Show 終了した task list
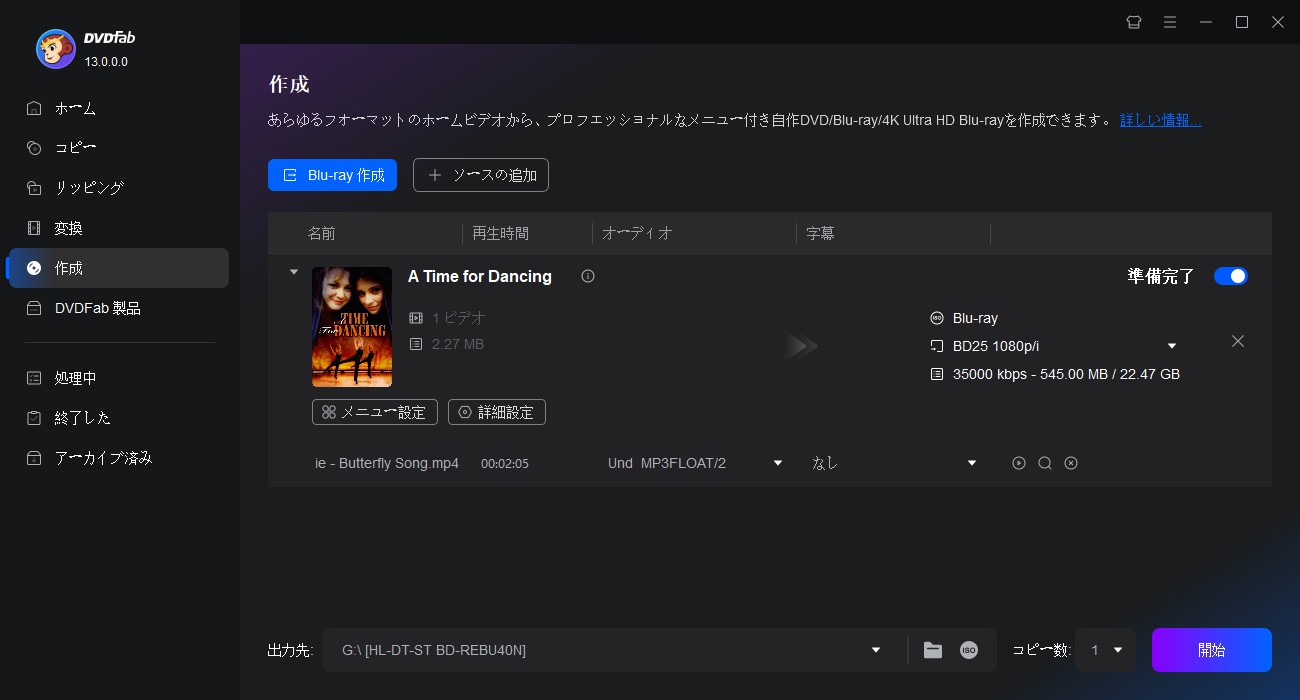The width and height of the screenshot is (1300, 700). [118, 418]
